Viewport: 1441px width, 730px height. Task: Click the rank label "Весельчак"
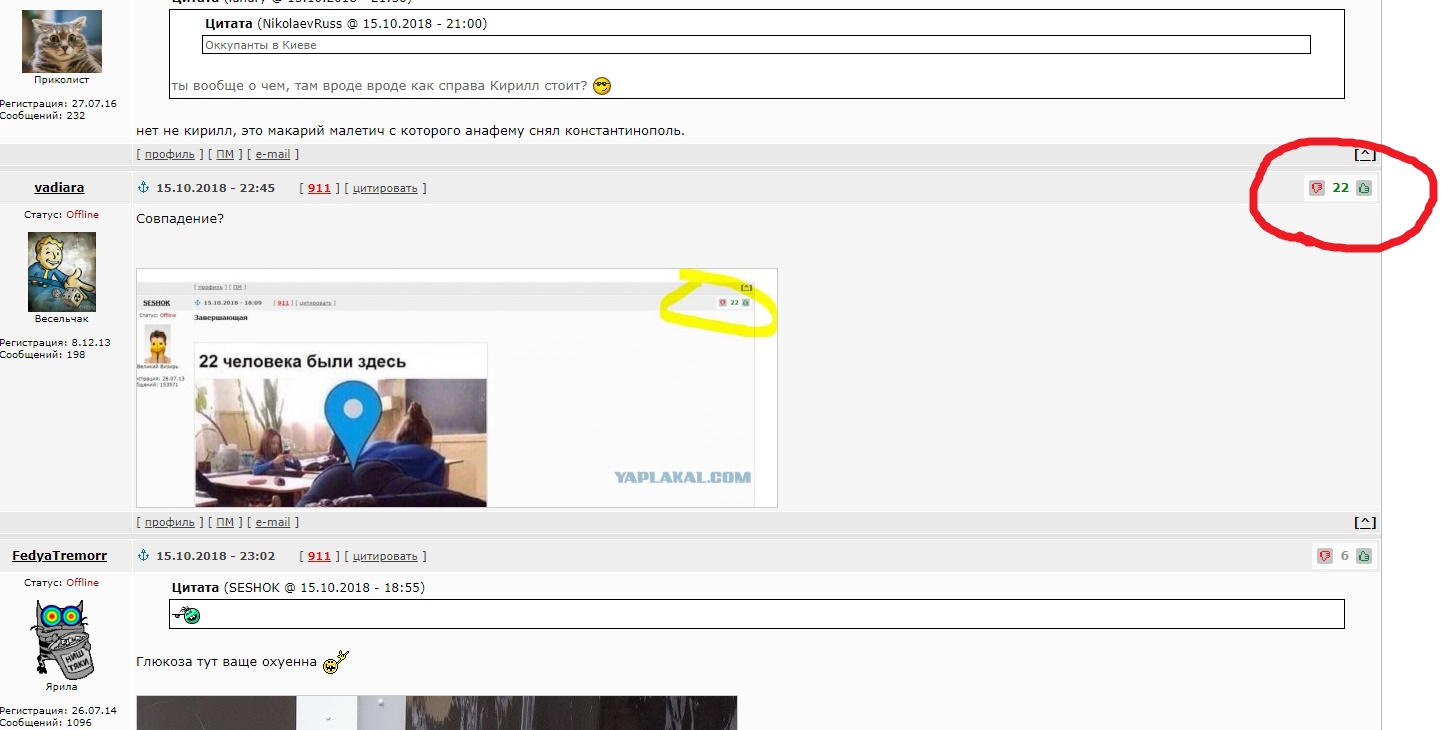62,319
